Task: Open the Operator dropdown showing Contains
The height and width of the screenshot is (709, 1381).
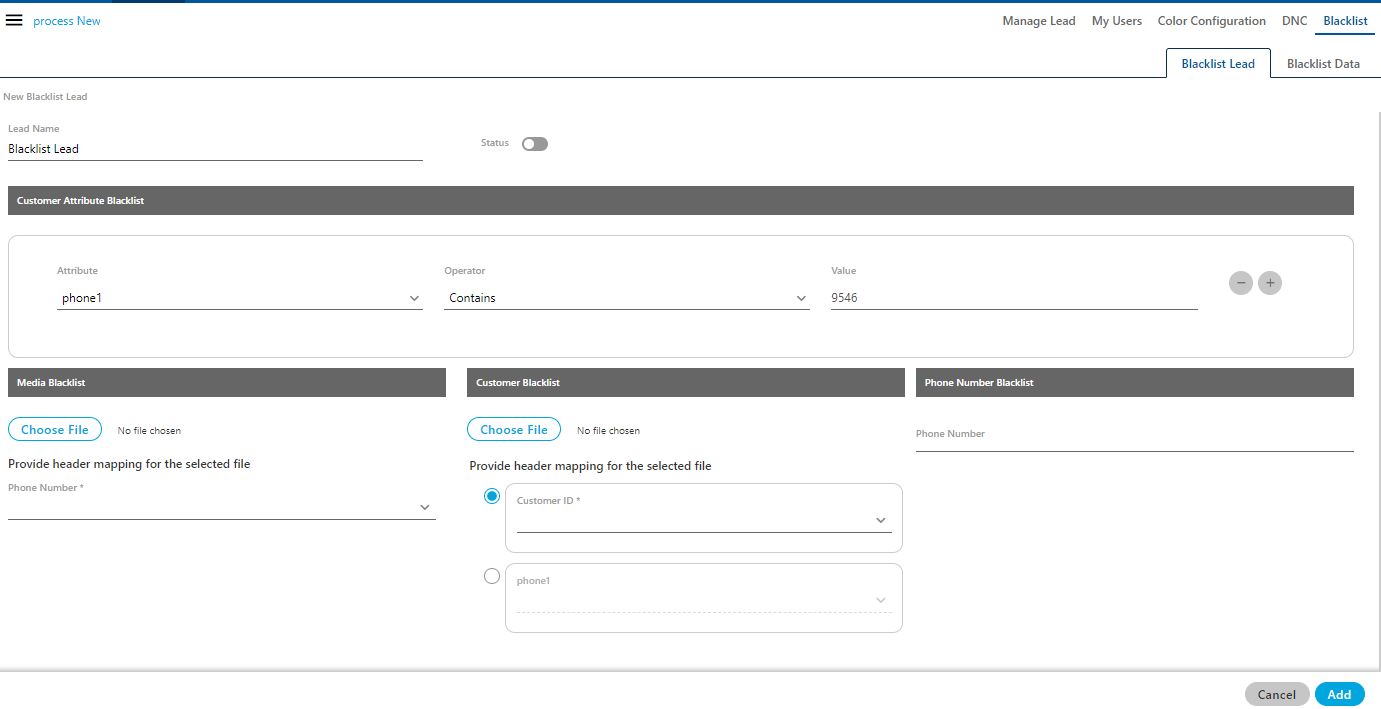Action: click(x=626, y=298)
